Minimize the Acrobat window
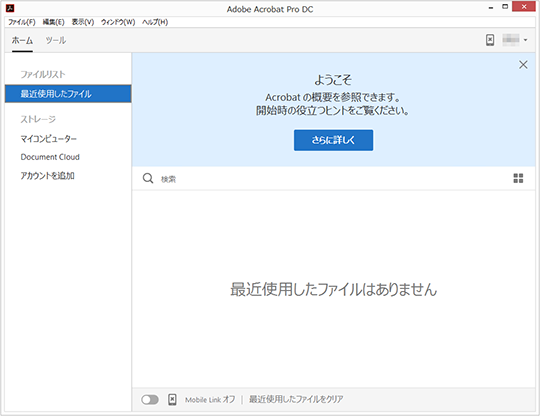The image size is (540, 416). (x=491, y=7)
